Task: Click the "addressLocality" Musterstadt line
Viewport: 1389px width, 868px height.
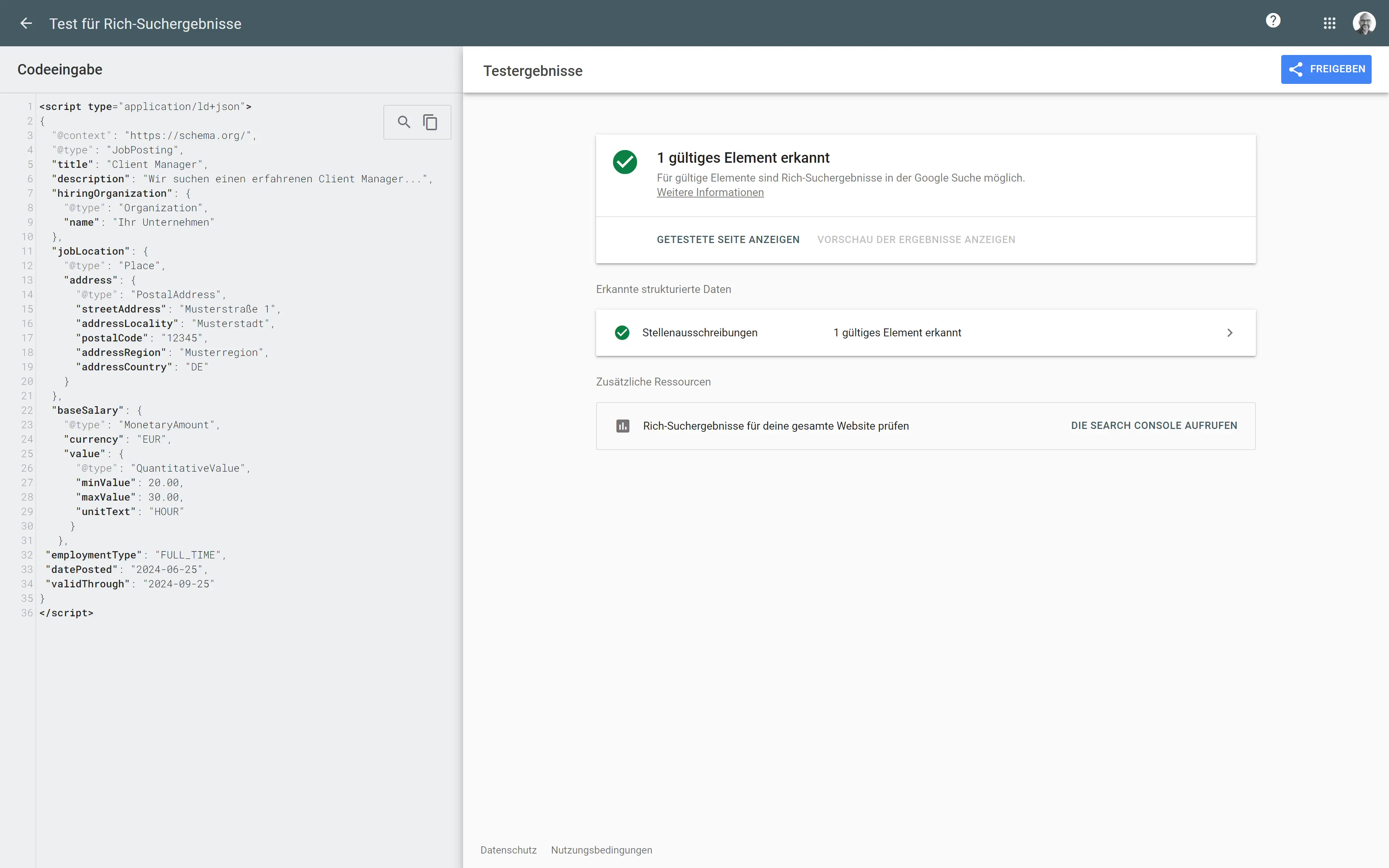Action: point(175,324)
